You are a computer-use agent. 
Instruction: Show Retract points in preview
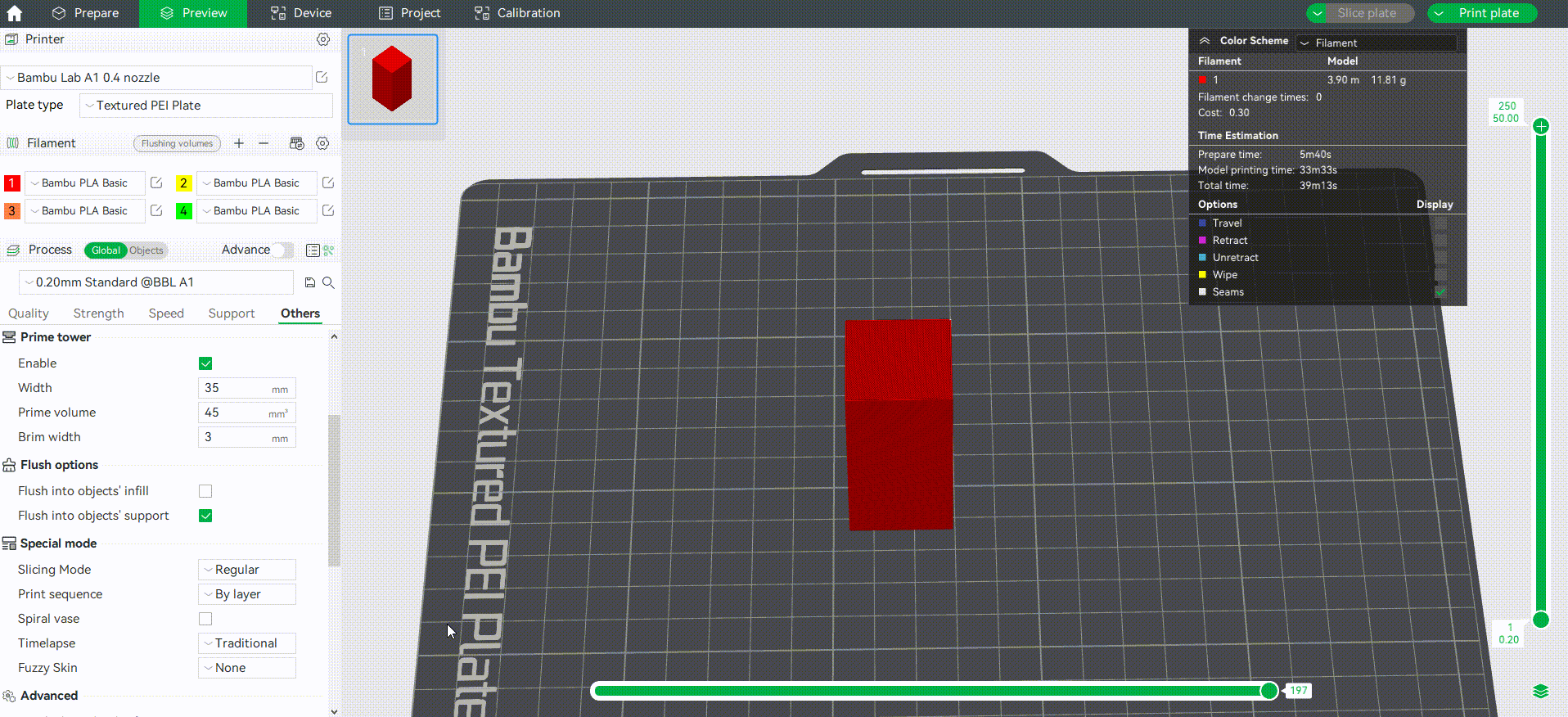point(1440,240)
